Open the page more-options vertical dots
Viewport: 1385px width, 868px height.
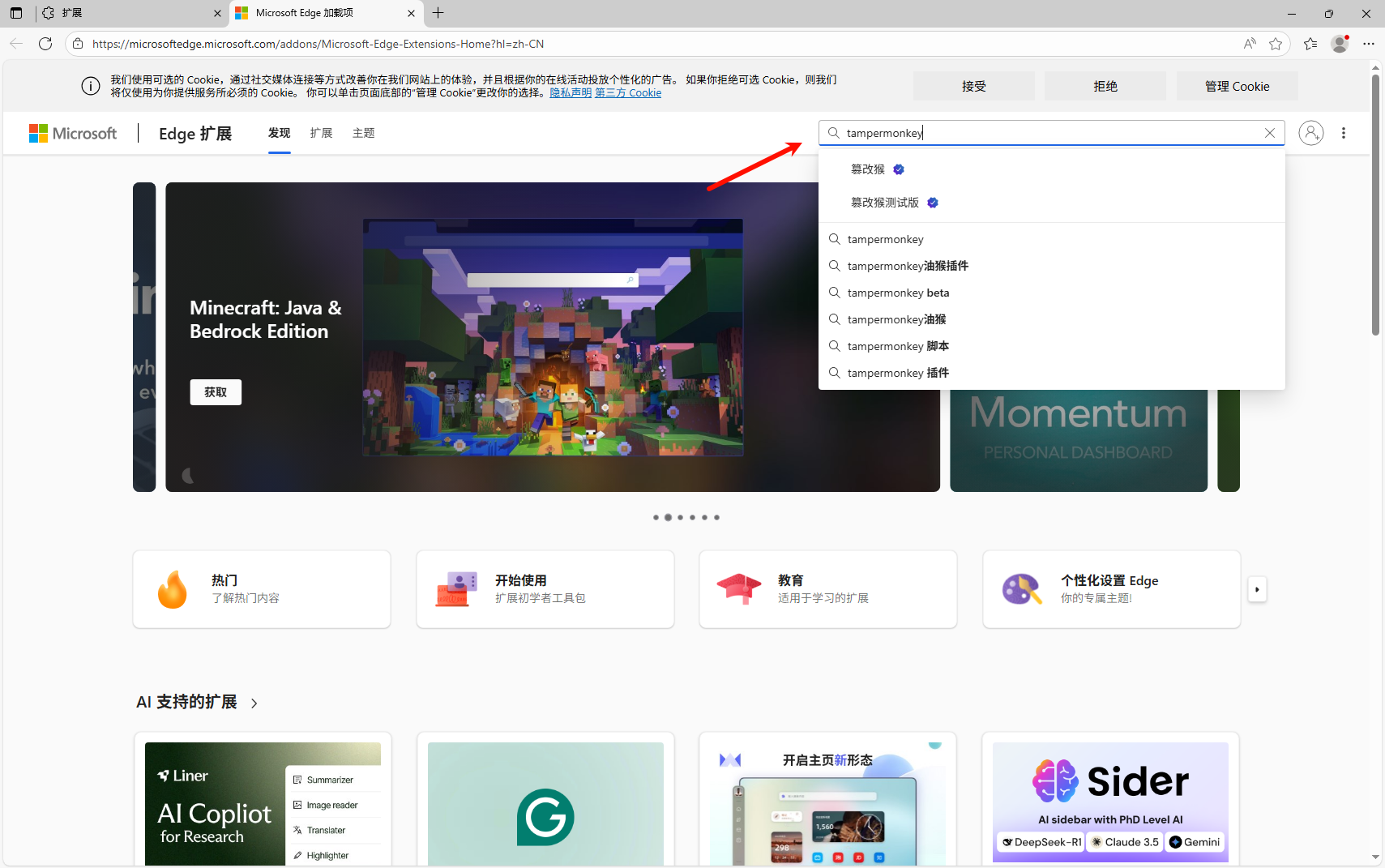1343,133
